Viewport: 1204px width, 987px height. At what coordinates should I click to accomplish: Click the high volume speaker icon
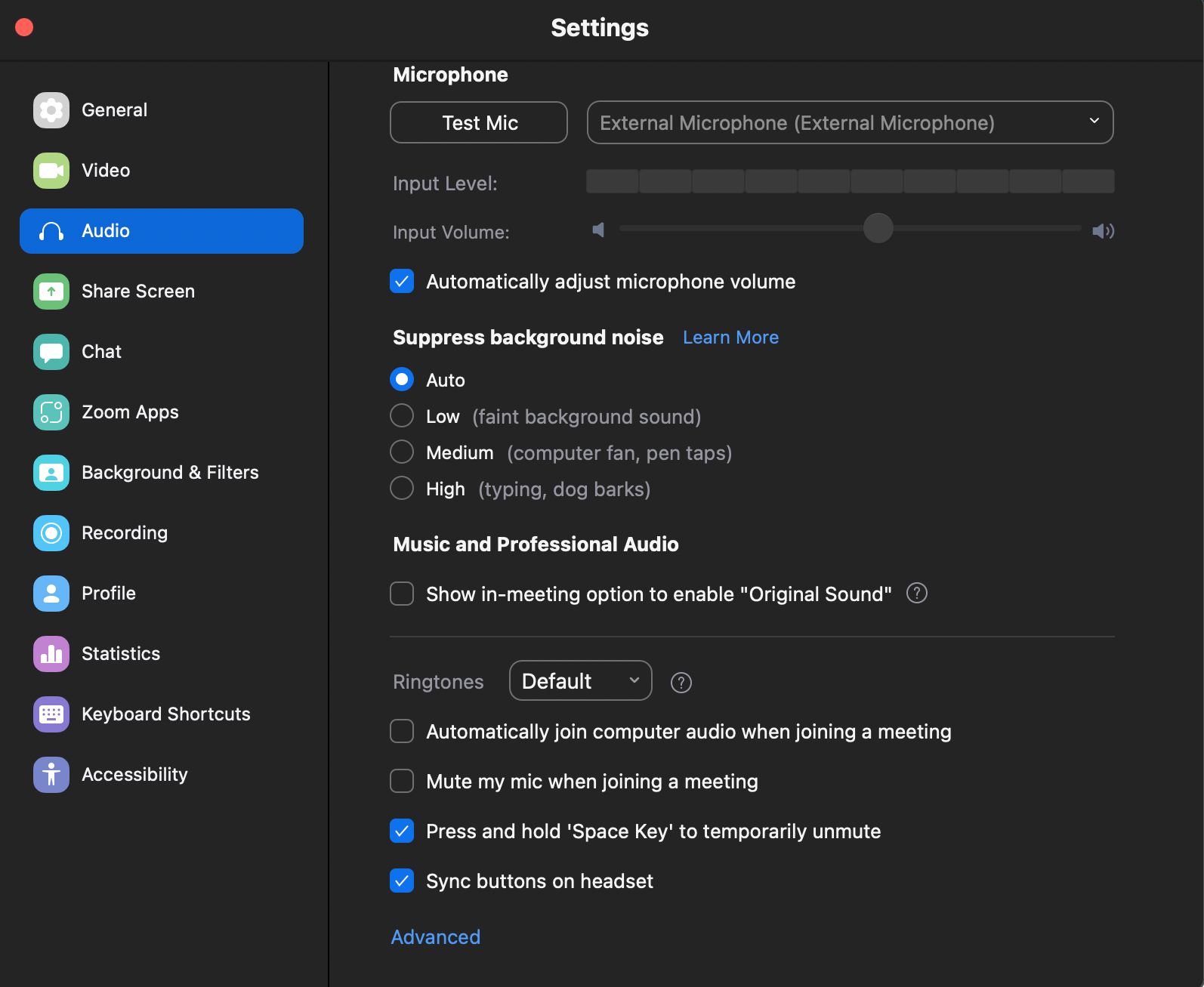point(1104,230)
